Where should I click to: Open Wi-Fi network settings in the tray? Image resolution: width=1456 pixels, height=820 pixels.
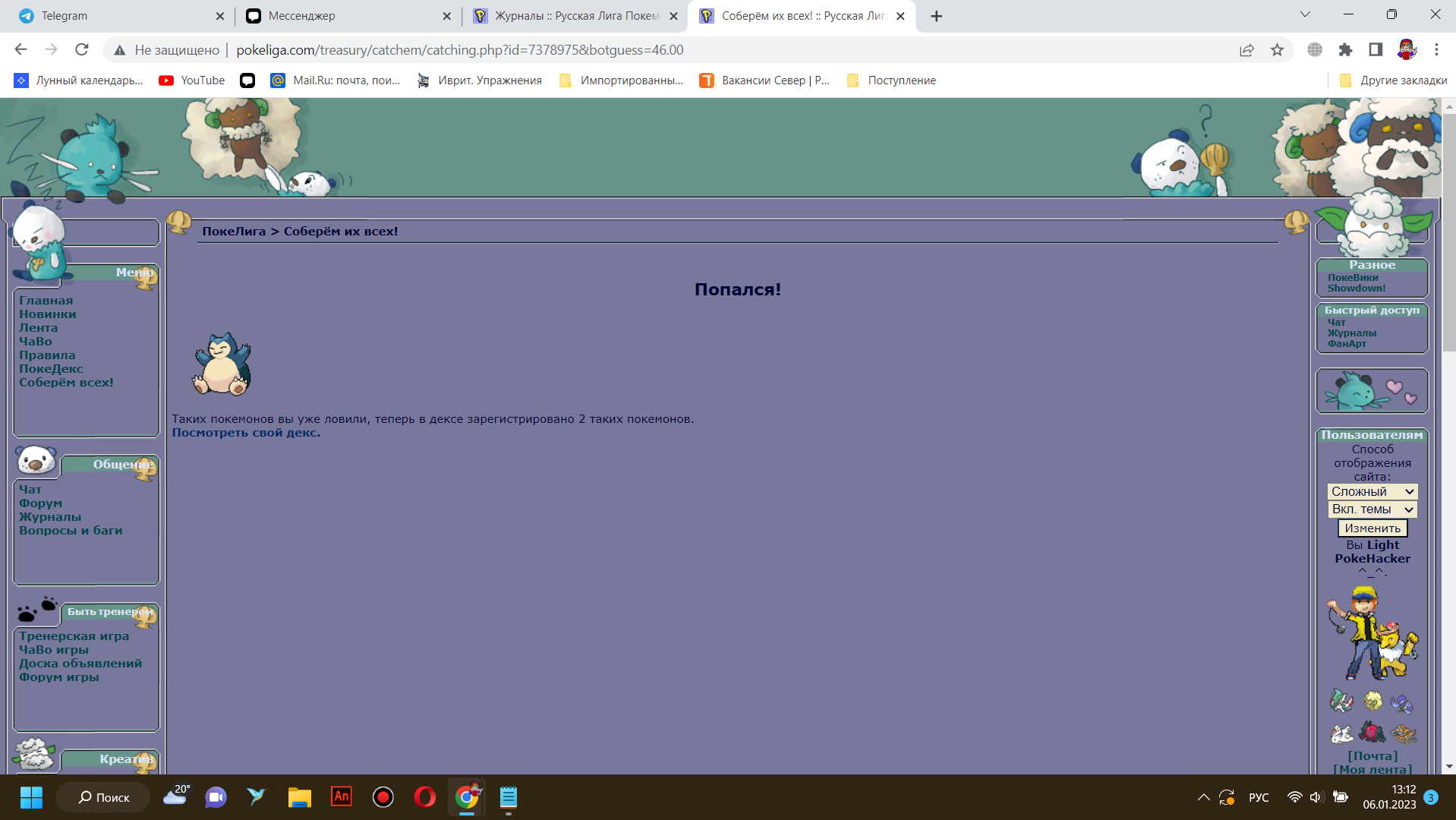[x=1294, y=797]
